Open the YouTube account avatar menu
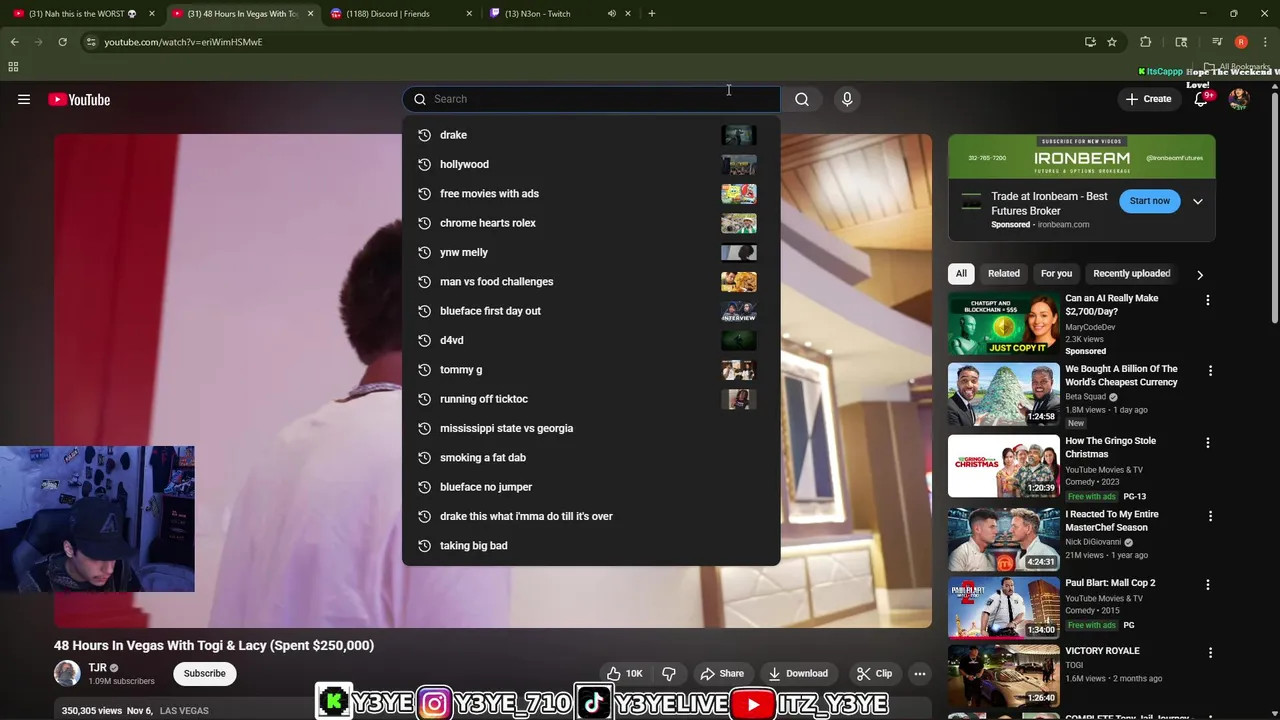 tap(1239, 99)
